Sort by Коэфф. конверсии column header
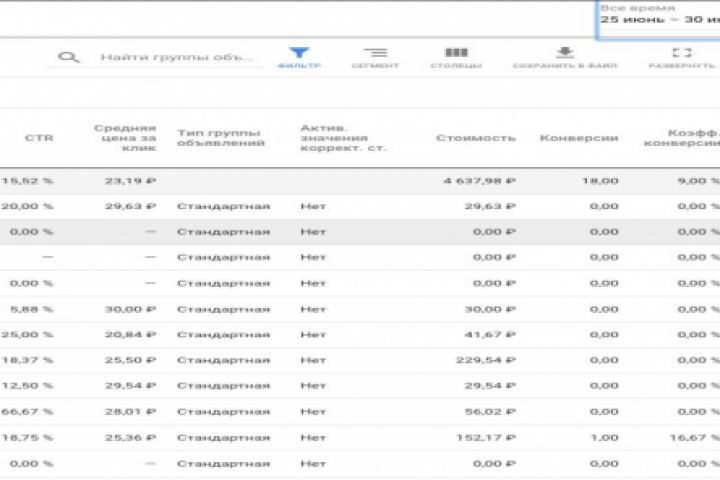720x480 pixels. (x=682, y=138)
